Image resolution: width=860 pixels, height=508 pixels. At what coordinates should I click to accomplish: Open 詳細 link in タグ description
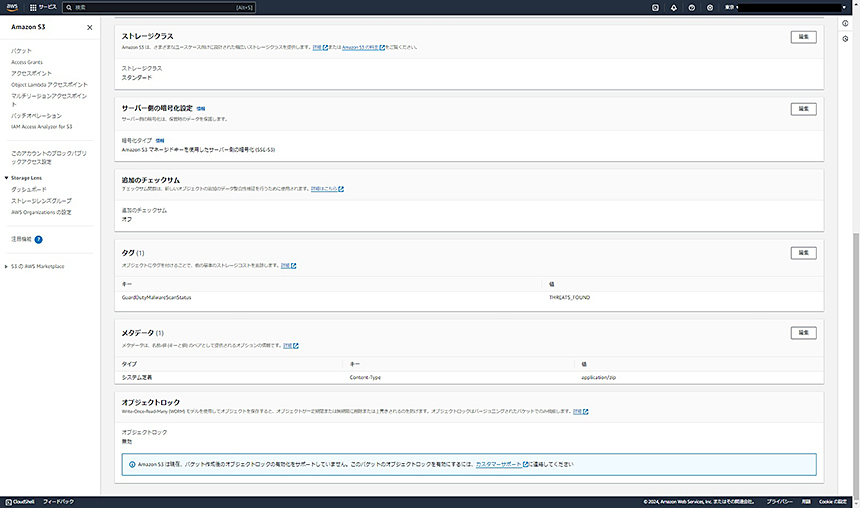(288, 266)
